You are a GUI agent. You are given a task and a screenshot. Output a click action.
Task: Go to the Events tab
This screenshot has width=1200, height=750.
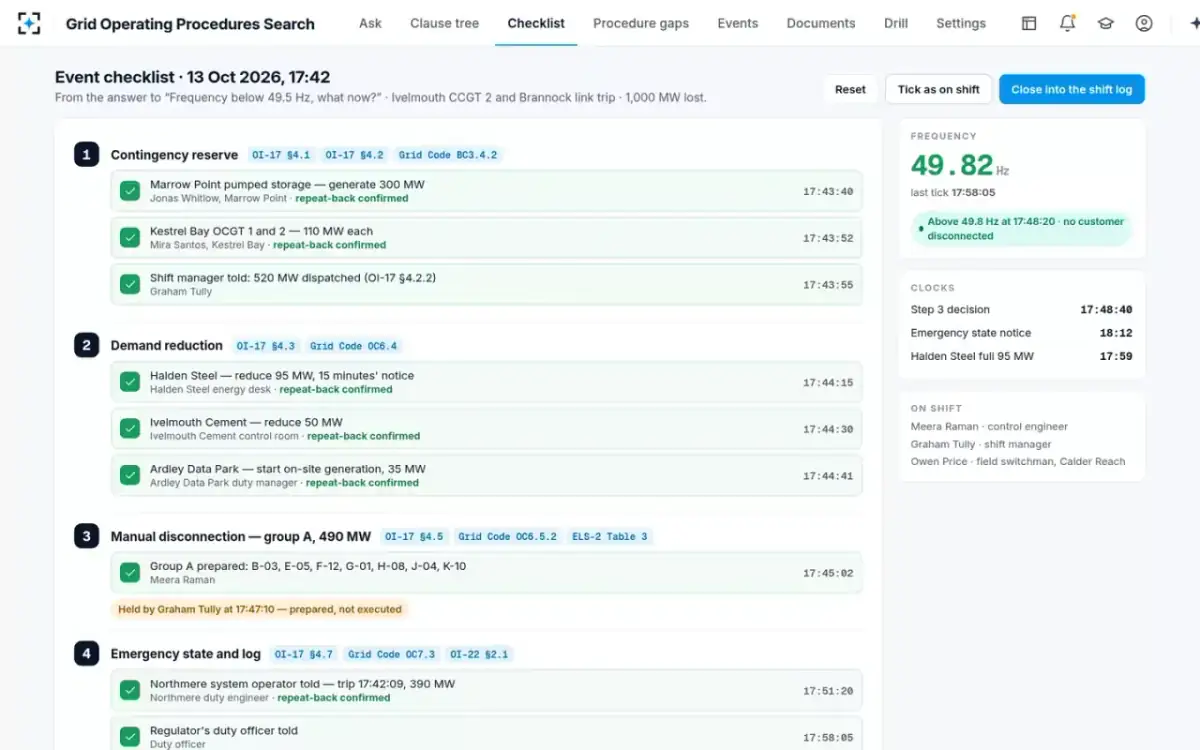(738, 23)
